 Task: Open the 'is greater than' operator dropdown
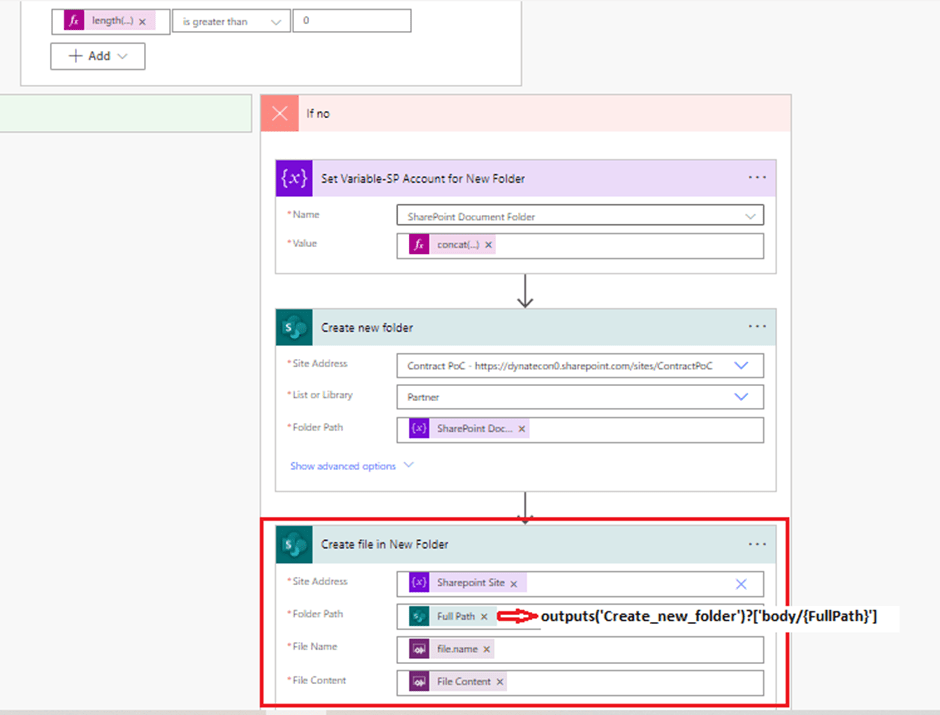[231, 21]
